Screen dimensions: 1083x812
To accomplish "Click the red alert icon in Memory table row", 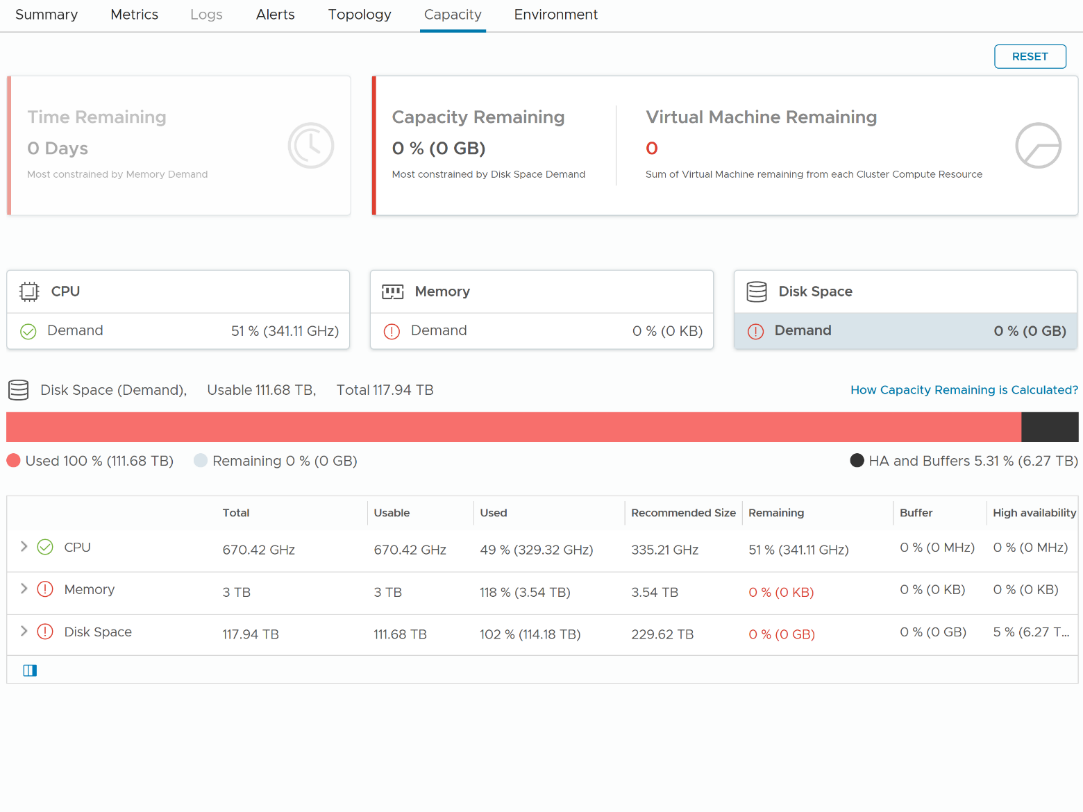I will point(45,589).
